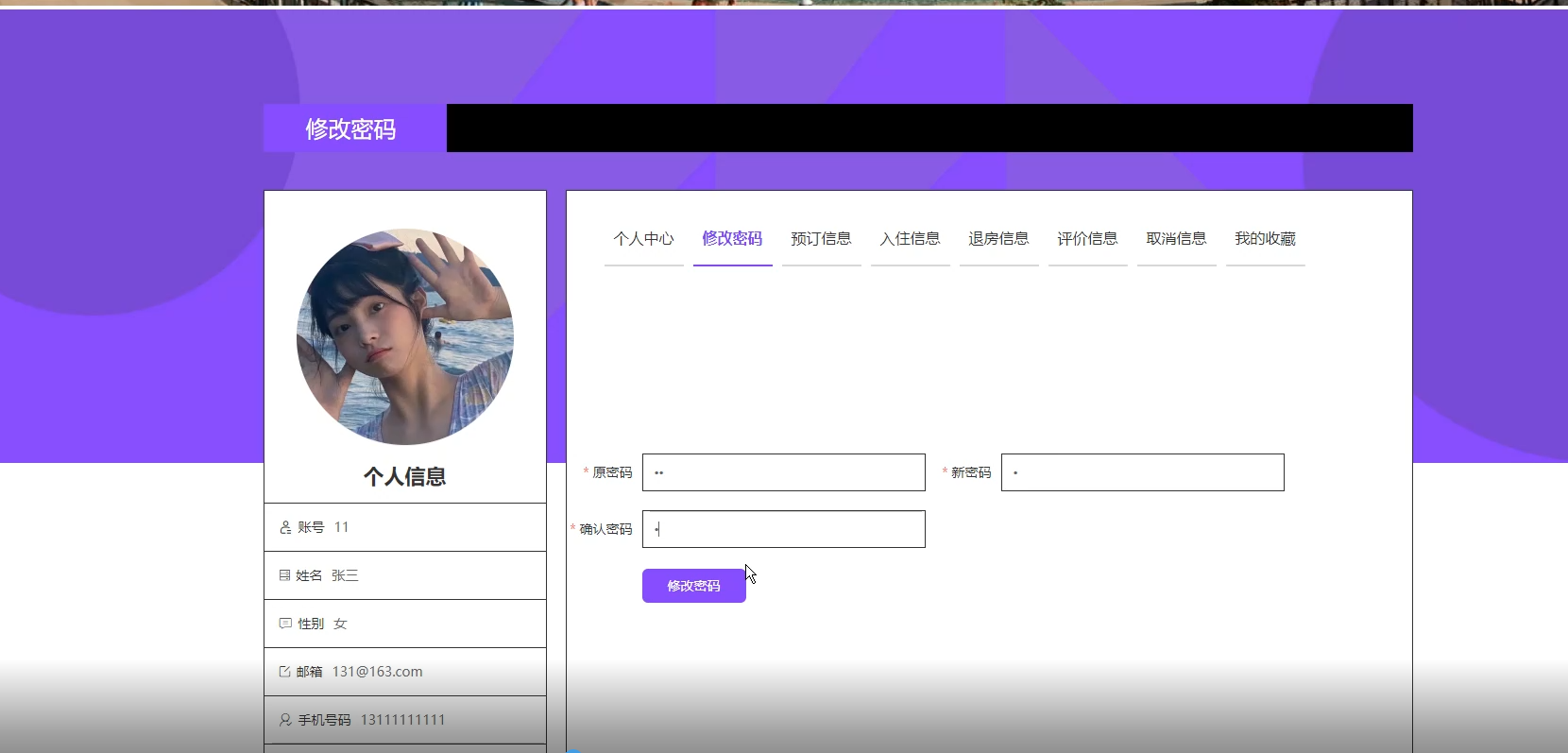This screenshot has width=1568, height=753.
Task: Open the 个人中心 tab
Action: (643, 239)
